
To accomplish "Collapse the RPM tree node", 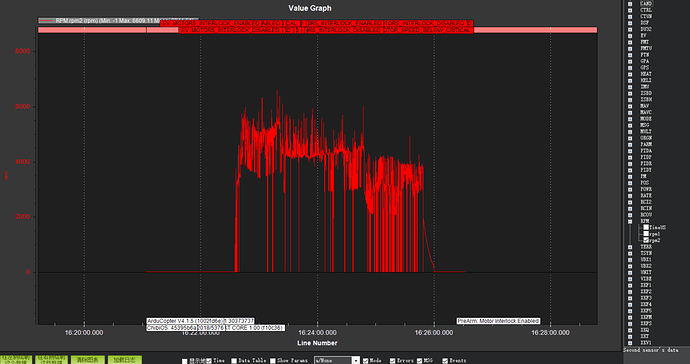I will point(630,221).
